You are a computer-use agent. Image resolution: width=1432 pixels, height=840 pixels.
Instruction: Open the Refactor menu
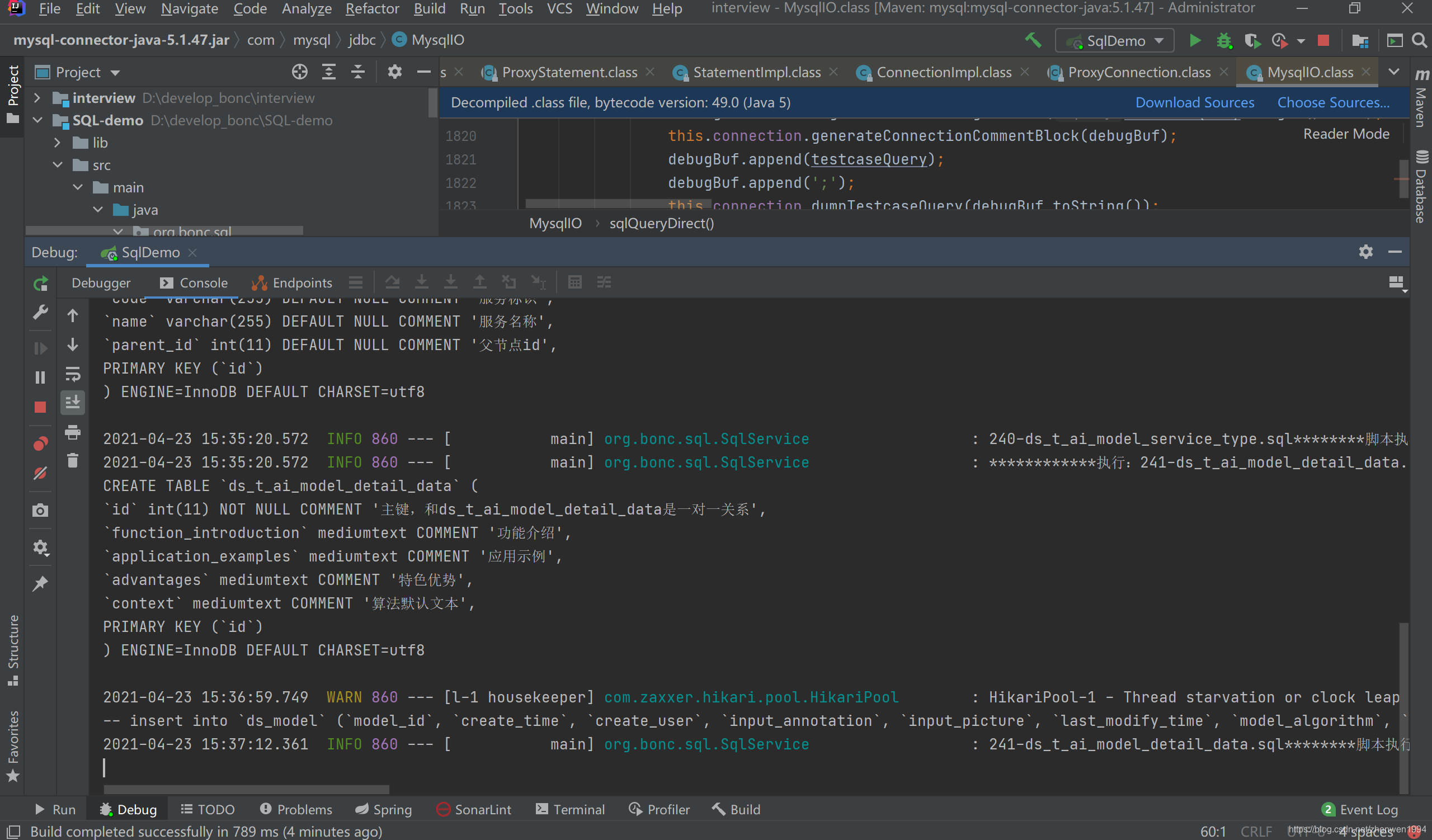(371, 8)
